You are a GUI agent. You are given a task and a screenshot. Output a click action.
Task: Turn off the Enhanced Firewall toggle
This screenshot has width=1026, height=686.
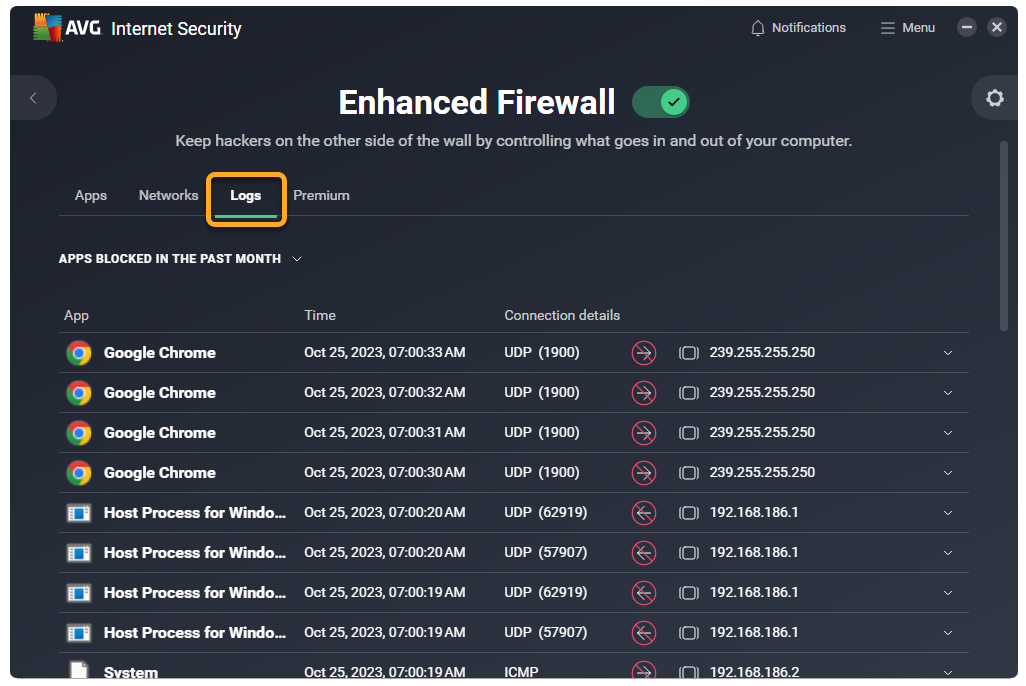661,102
